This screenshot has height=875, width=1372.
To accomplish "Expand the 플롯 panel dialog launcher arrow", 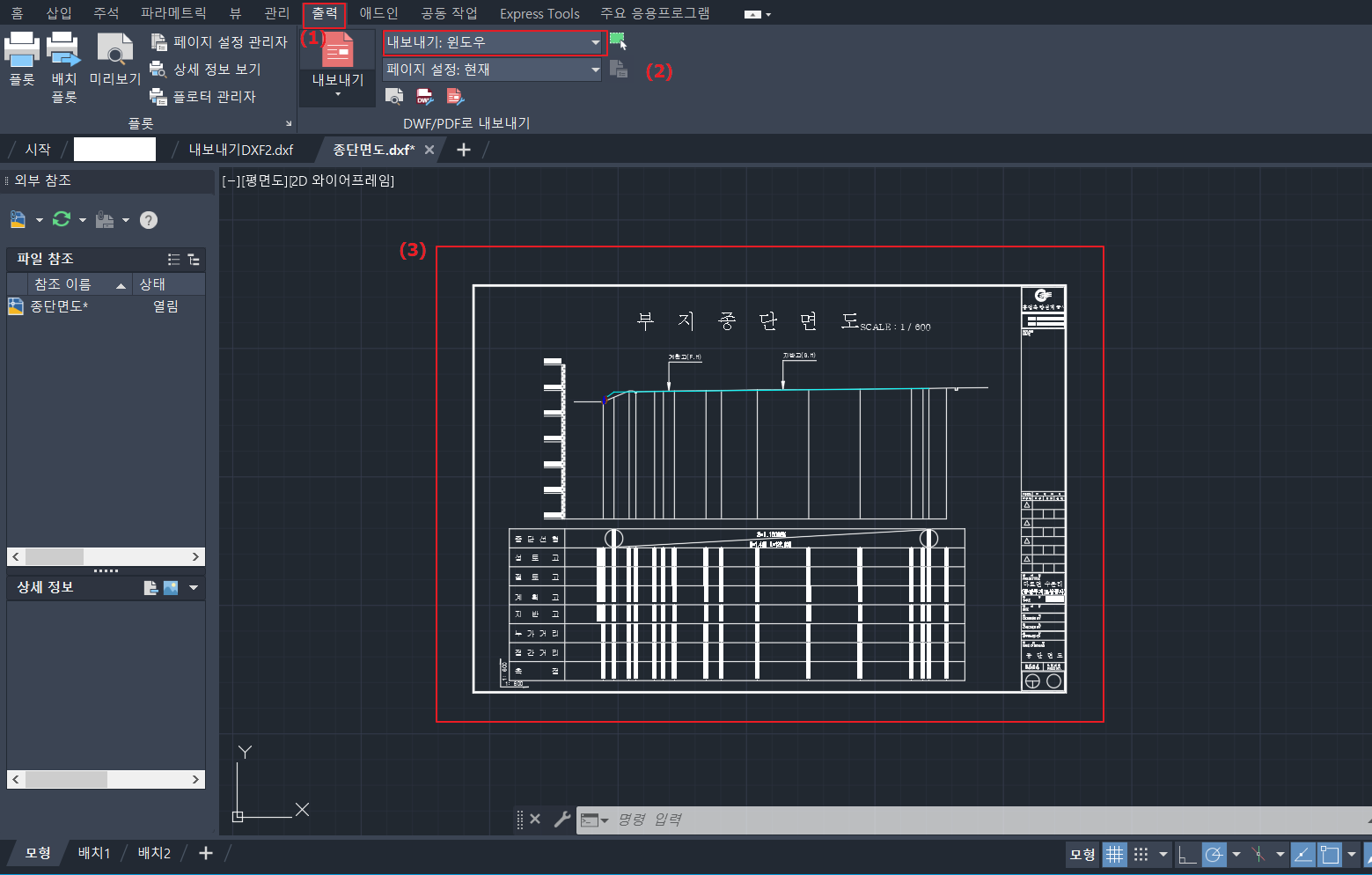I will coord(289,123).
